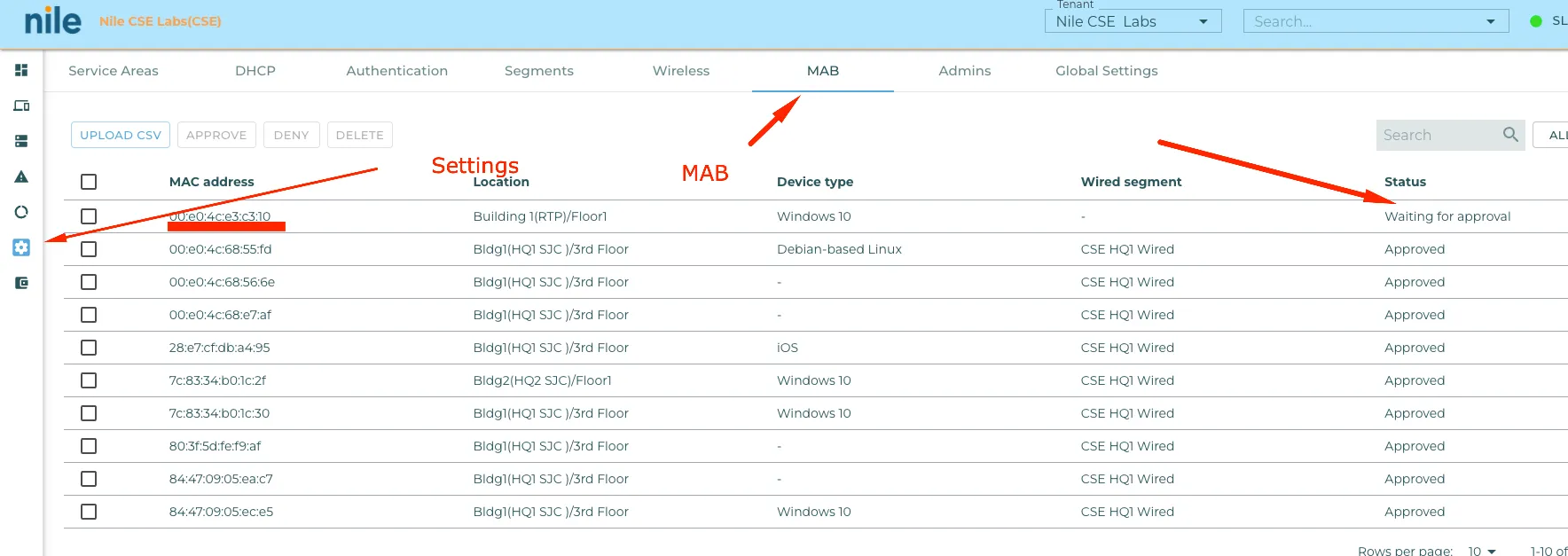Click the UPLOAD CSV button

[x=121, y=135]
